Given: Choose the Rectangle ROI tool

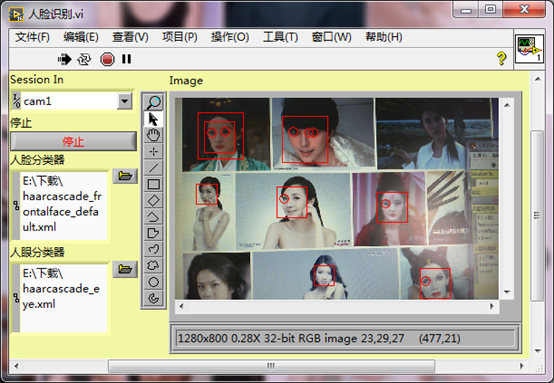Looking at the screenshot, I should point(154,184).
